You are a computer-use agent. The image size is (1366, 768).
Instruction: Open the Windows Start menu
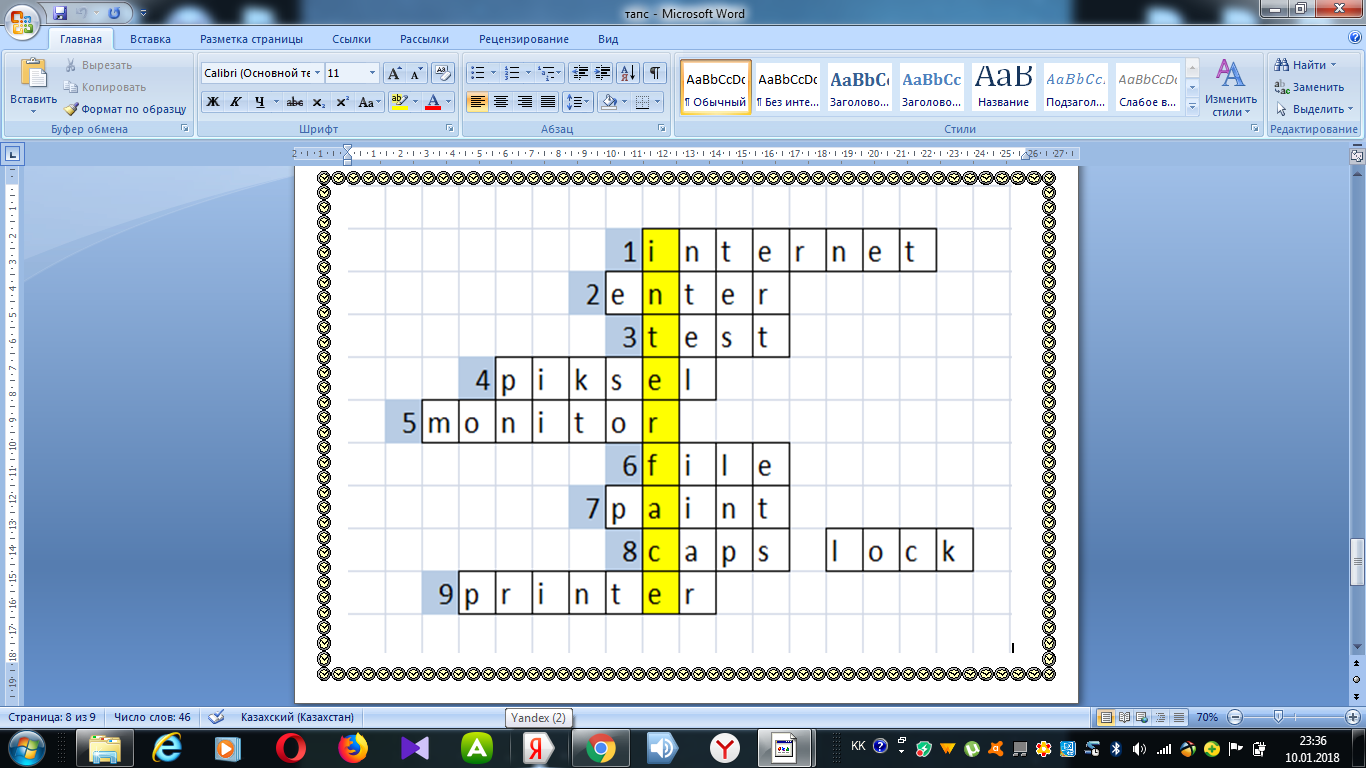click(26, 747)
